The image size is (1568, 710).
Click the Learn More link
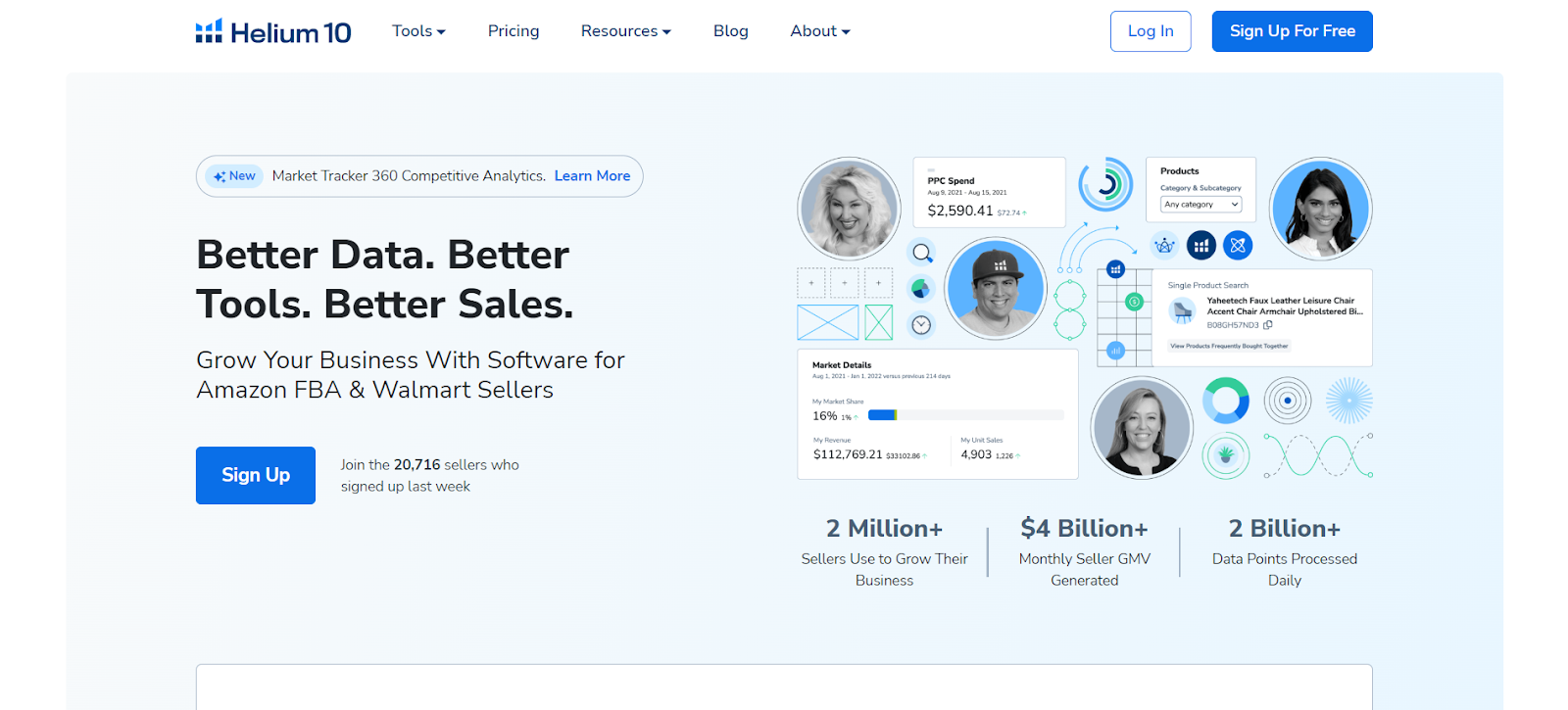click(592, 176)
